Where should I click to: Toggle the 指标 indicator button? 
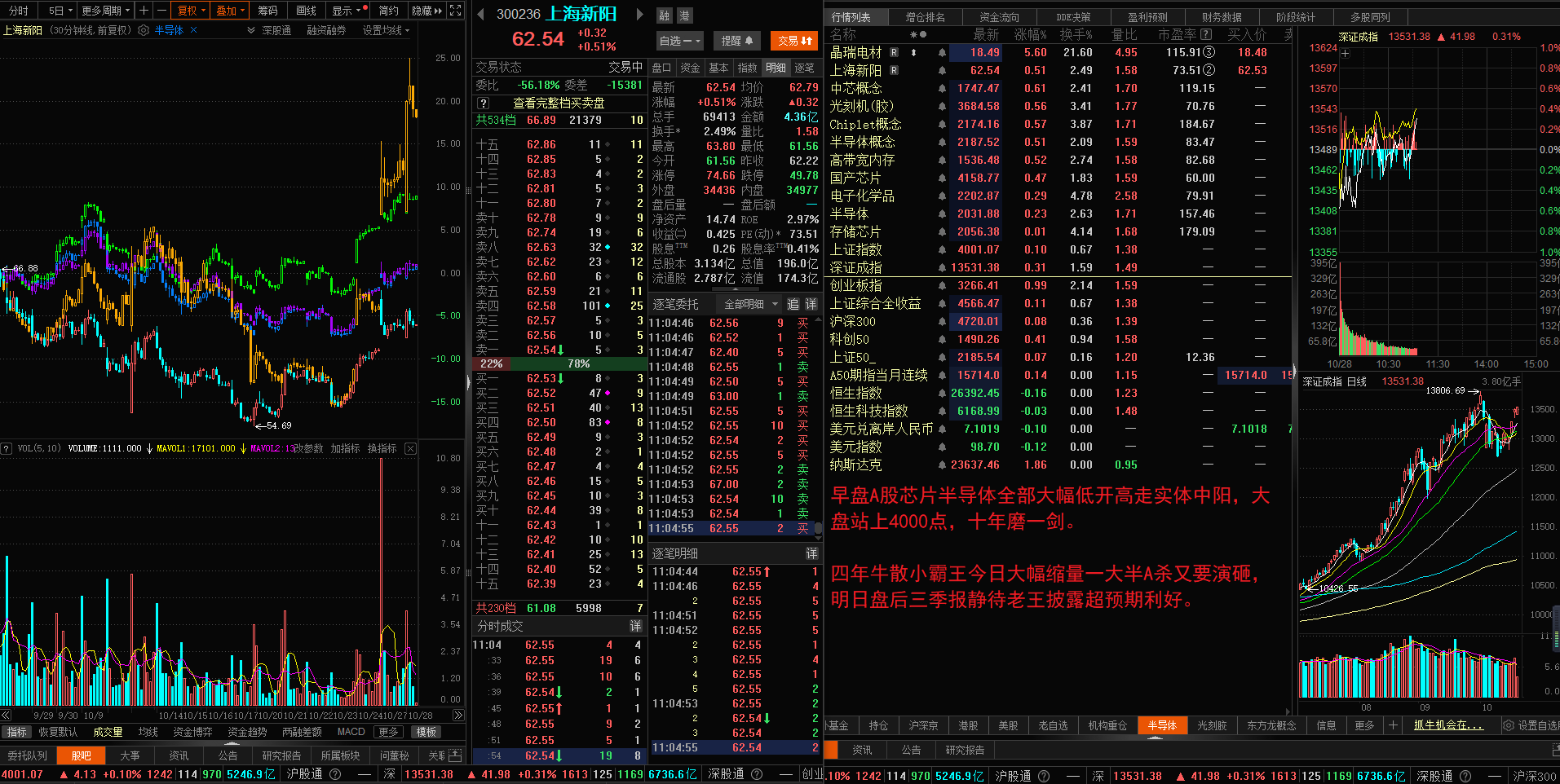click(x=16, y=732)
